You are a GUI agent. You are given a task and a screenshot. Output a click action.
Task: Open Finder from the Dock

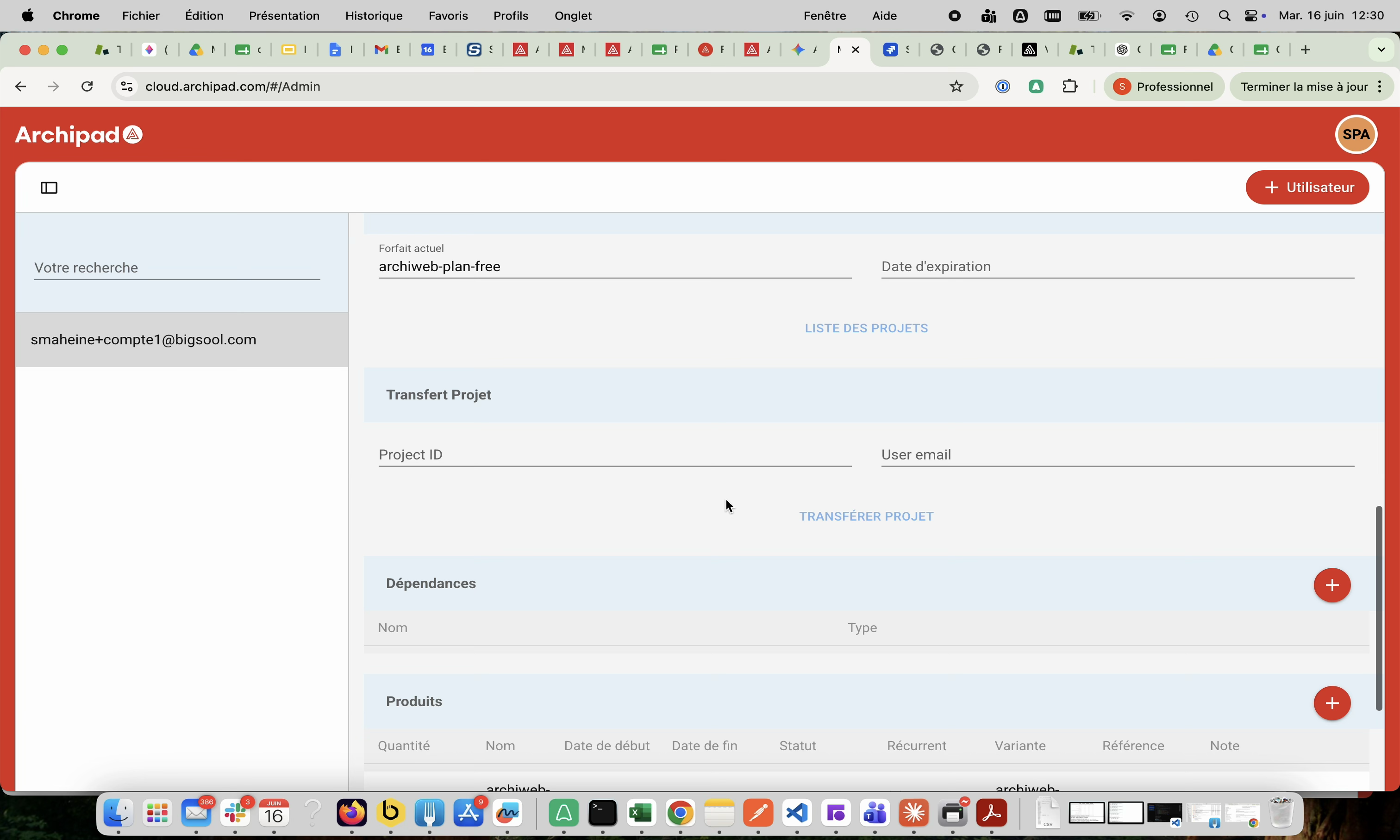(119, 814)
